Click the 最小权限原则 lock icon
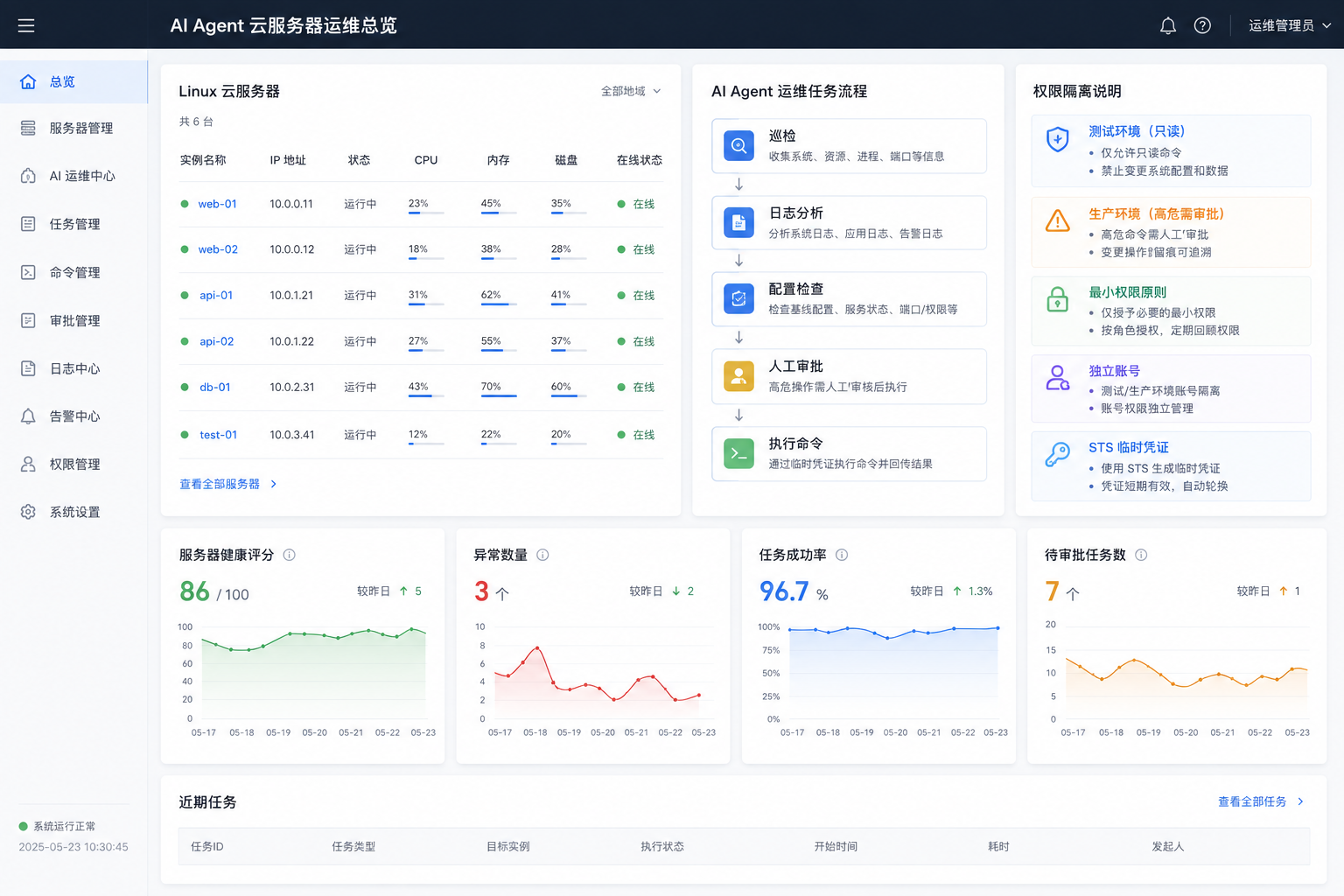Viewport: 1344px width, 896px height. point(1058,299)
